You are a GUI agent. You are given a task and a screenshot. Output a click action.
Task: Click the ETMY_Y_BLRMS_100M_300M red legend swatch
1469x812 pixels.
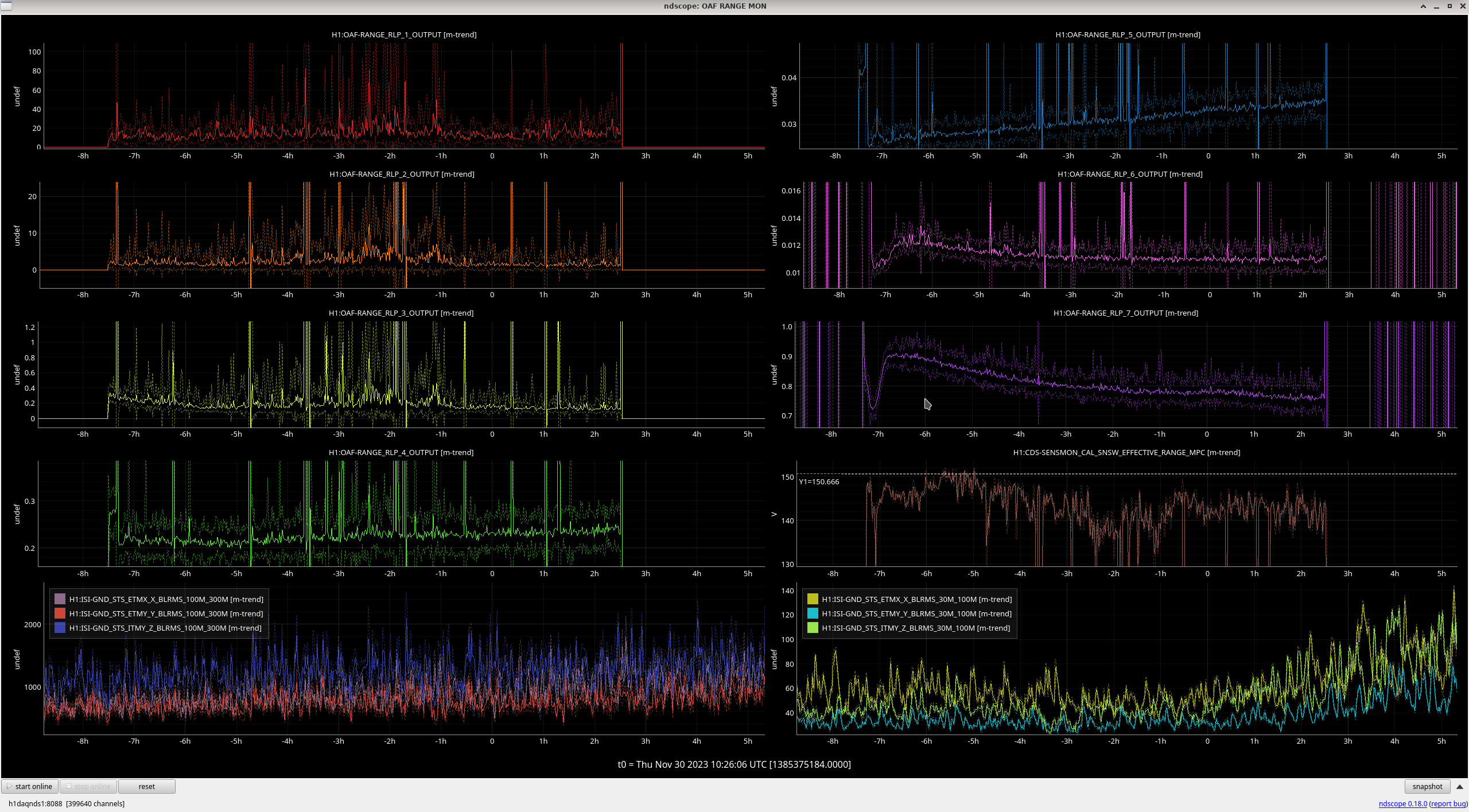click(x=60, y=613)
